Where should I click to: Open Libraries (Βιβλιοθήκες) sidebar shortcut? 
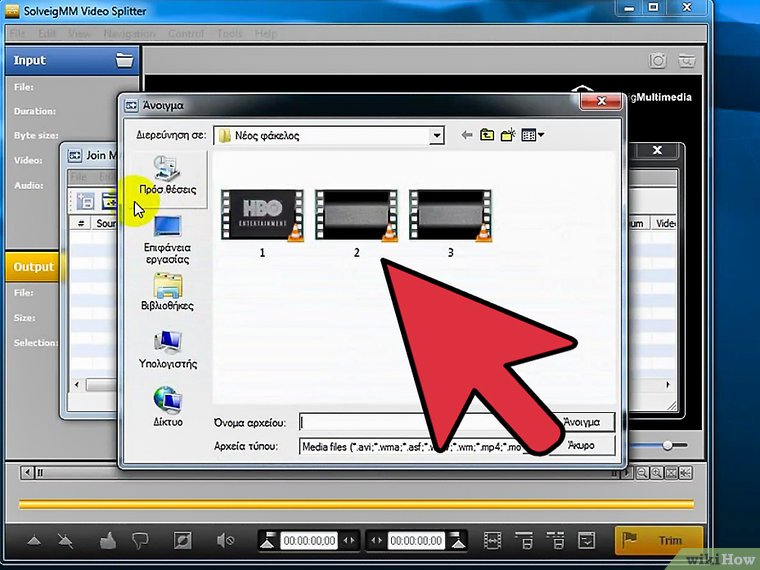tap(167, 292)
